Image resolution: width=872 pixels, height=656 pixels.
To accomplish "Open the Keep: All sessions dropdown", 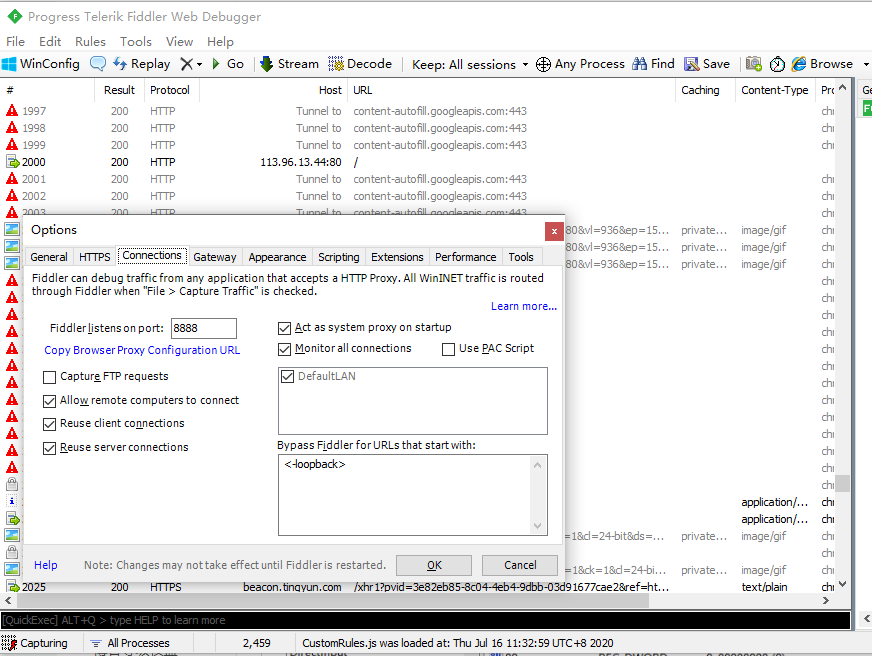I will 469,64.
